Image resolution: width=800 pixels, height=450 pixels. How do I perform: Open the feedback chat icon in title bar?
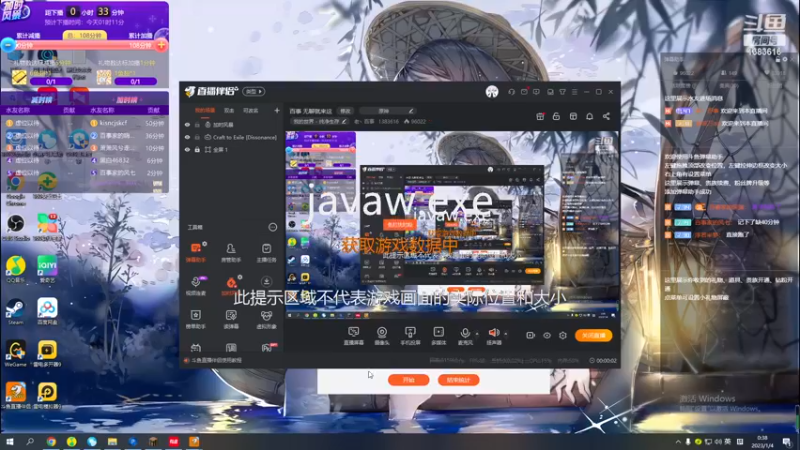pos(536,92)
